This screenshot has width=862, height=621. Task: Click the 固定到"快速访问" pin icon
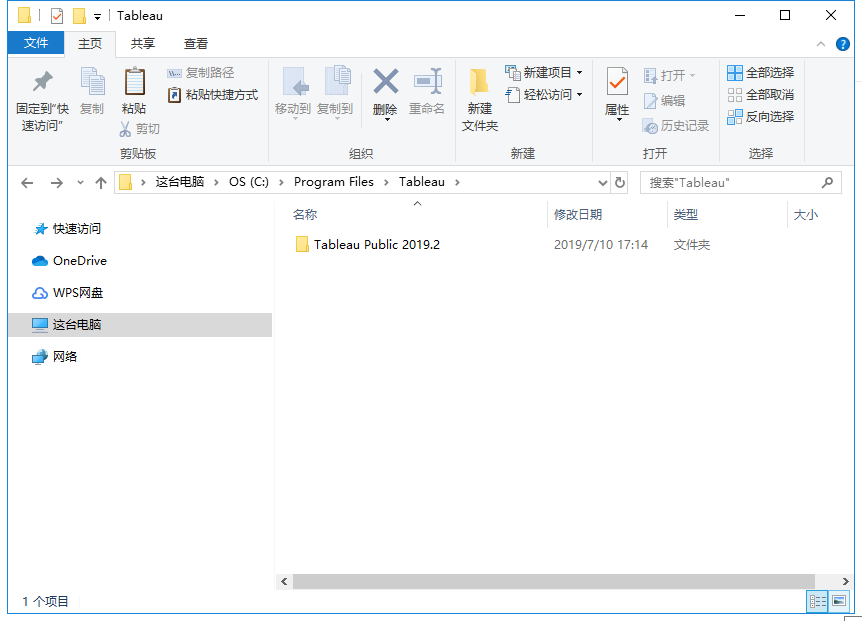[42, 82]
